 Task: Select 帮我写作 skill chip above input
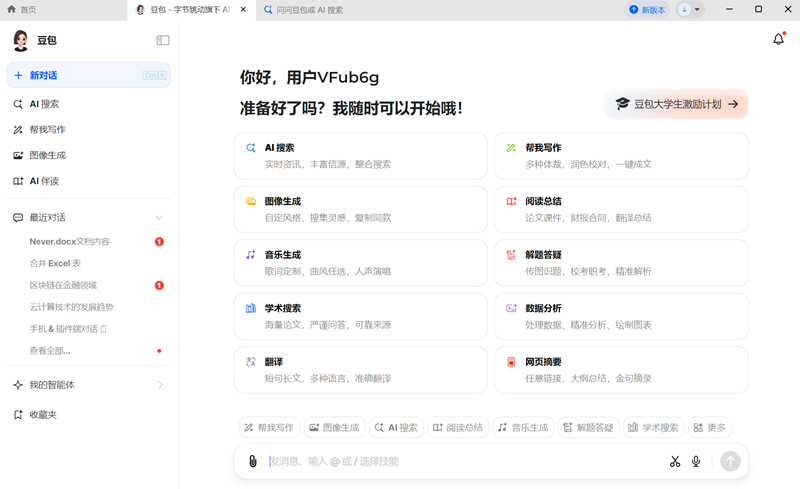269,428
